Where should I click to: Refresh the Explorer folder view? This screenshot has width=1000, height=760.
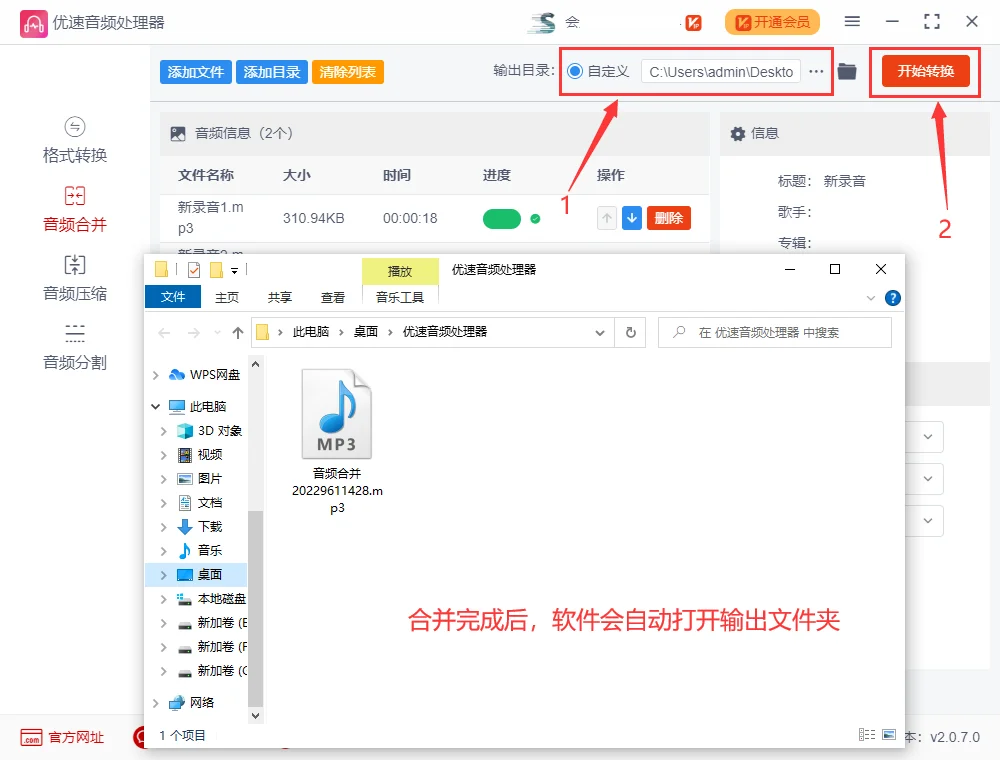click(631, 332)
